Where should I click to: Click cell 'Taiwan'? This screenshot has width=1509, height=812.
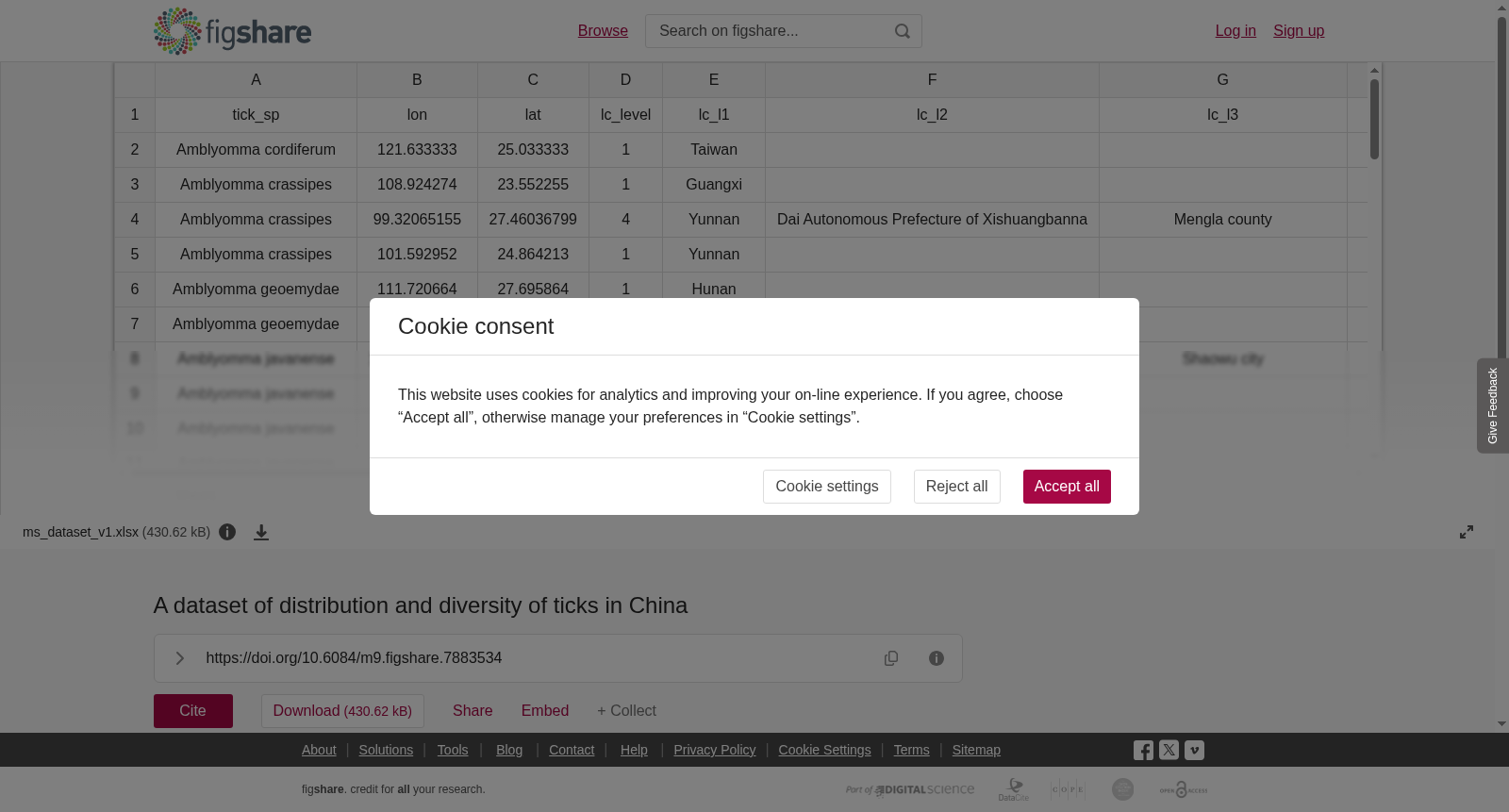(714, 150)
